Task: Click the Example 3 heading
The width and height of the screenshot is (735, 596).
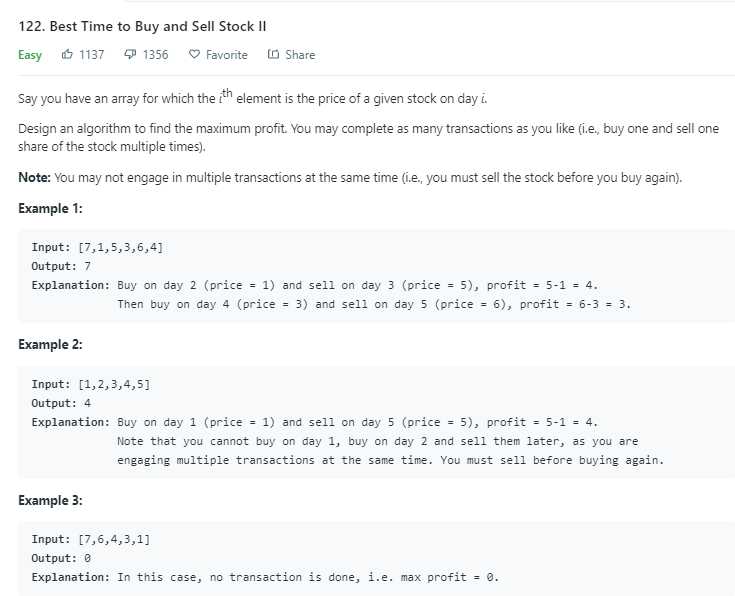Action: click(x=50, y=500)
